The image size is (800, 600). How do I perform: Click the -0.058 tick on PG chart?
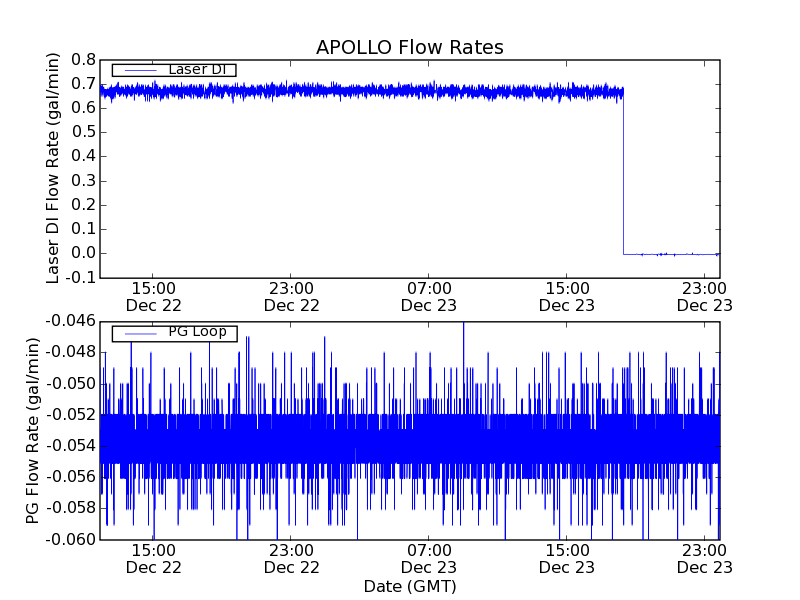pos(71,508)
